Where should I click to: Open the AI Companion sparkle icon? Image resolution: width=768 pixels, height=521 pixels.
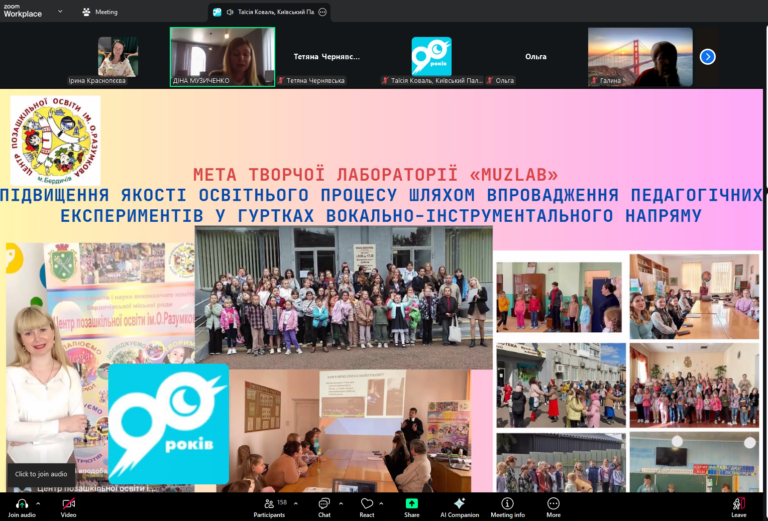(459, 504)
